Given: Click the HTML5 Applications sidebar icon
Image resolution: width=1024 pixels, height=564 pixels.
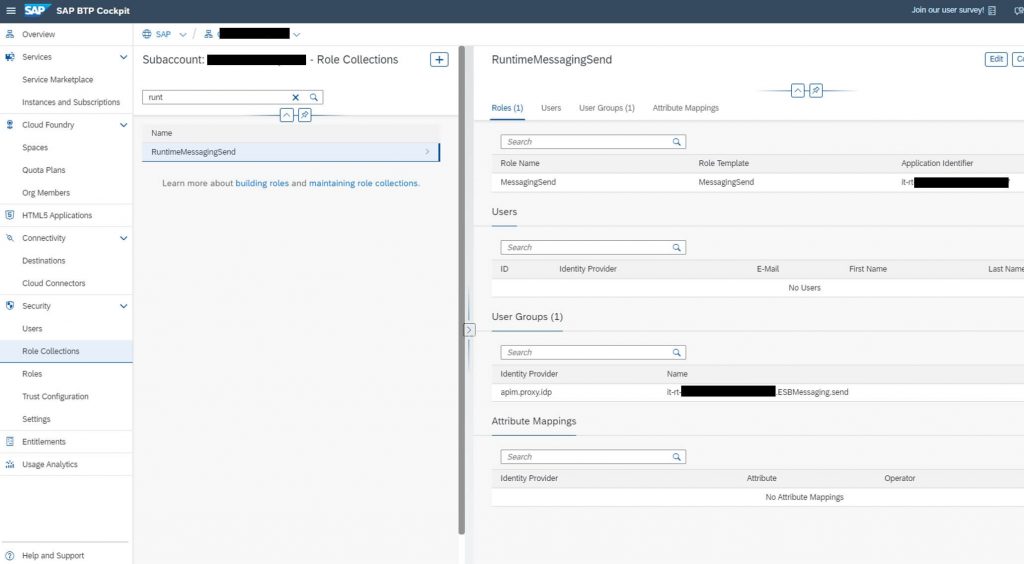Looking at the screenshot, I should tap(10, 215).
